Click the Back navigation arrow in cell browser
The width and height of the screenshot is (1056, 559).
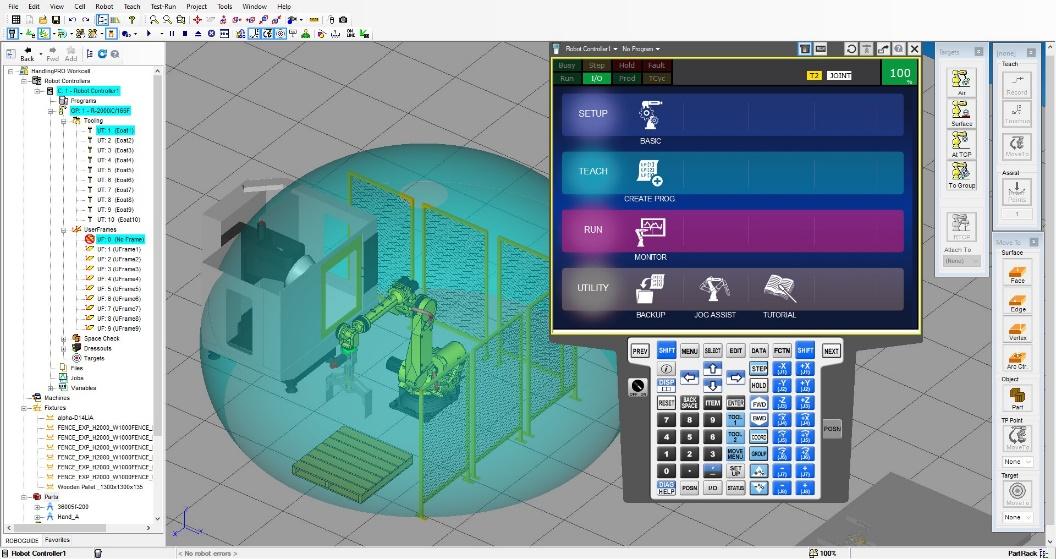28,54
